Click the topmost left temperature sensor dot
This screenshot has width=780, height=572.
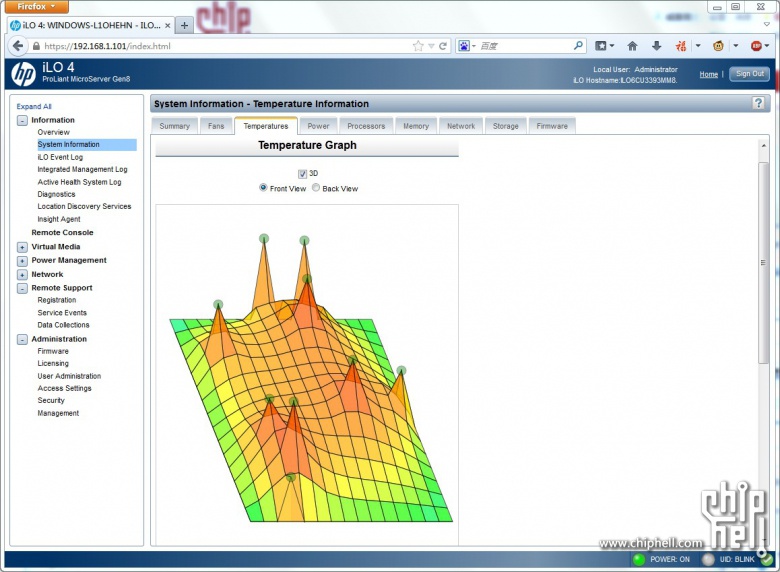(x=264, y=239)
